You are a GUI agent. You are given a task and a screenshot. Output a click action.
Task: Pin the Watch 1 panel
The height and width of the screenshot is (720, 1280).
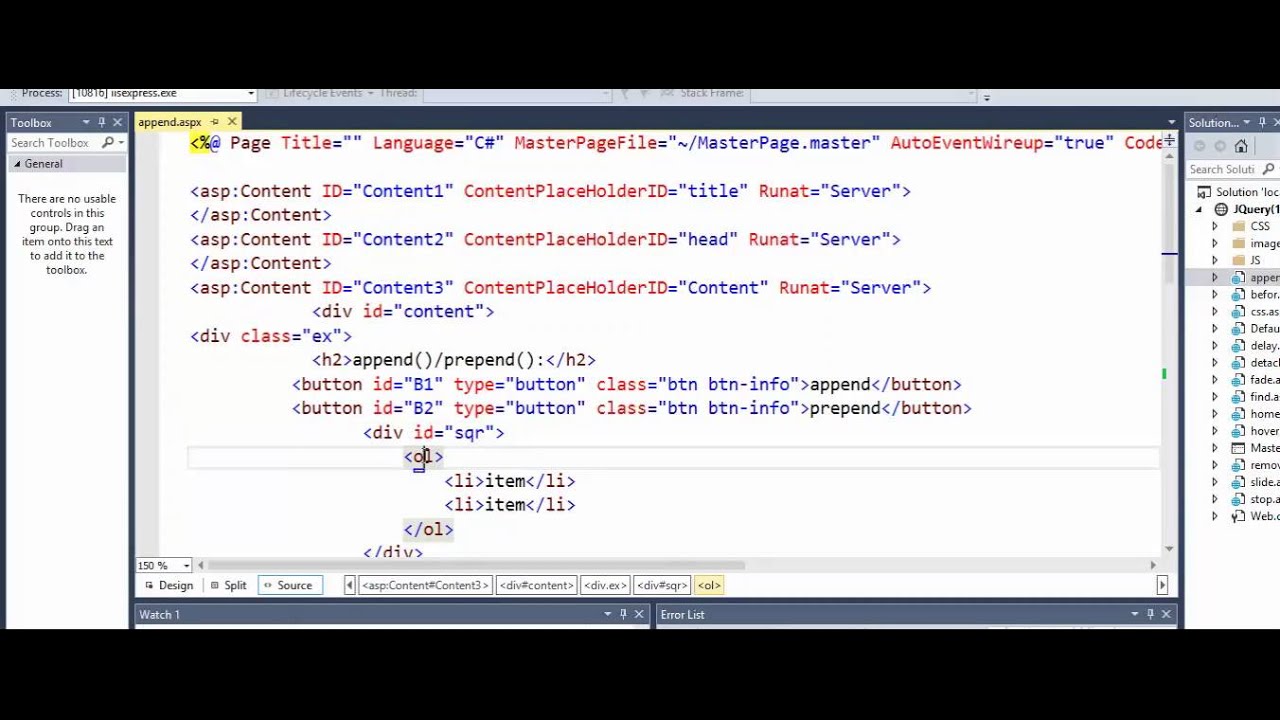(x=623, y=614)
